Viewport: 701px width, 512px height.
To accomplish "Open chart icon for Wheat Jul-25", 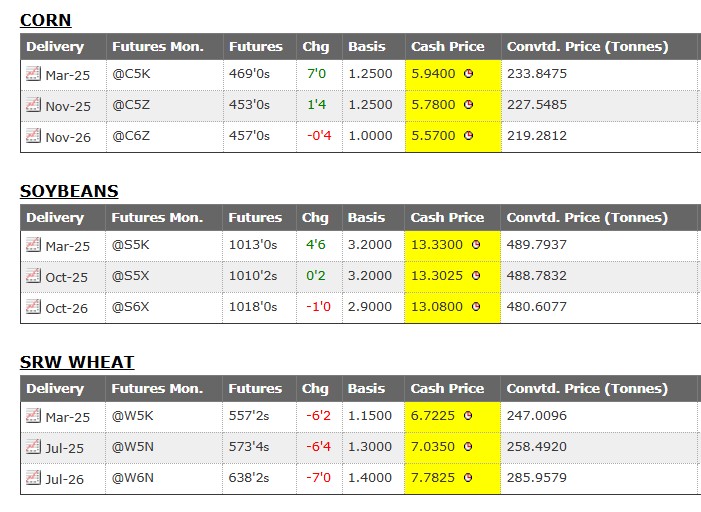I will point(32,447).
